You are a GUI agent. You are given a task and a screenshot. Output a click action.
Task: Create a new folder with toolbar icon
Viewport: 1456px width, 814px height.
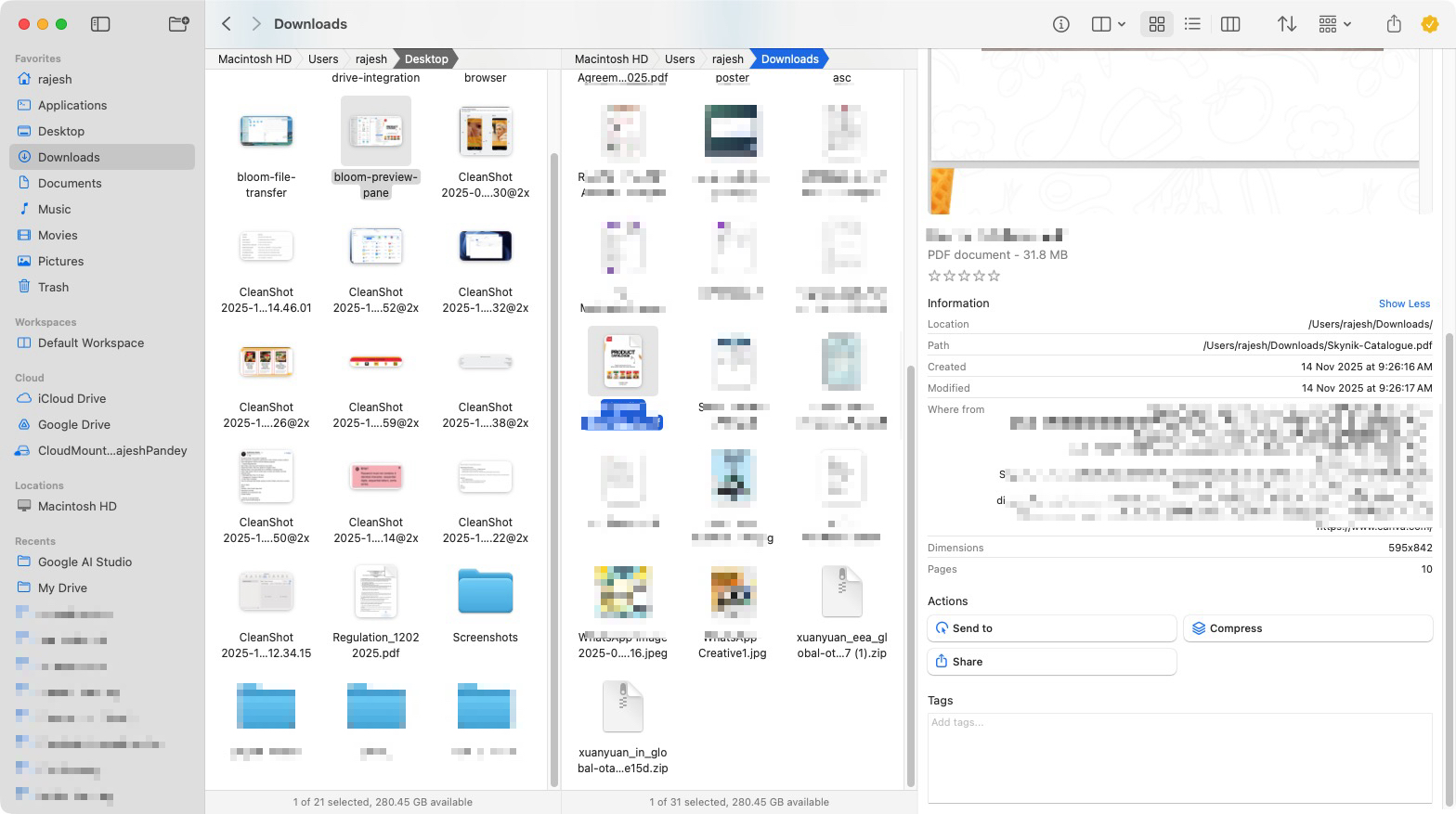pos(178,24)
